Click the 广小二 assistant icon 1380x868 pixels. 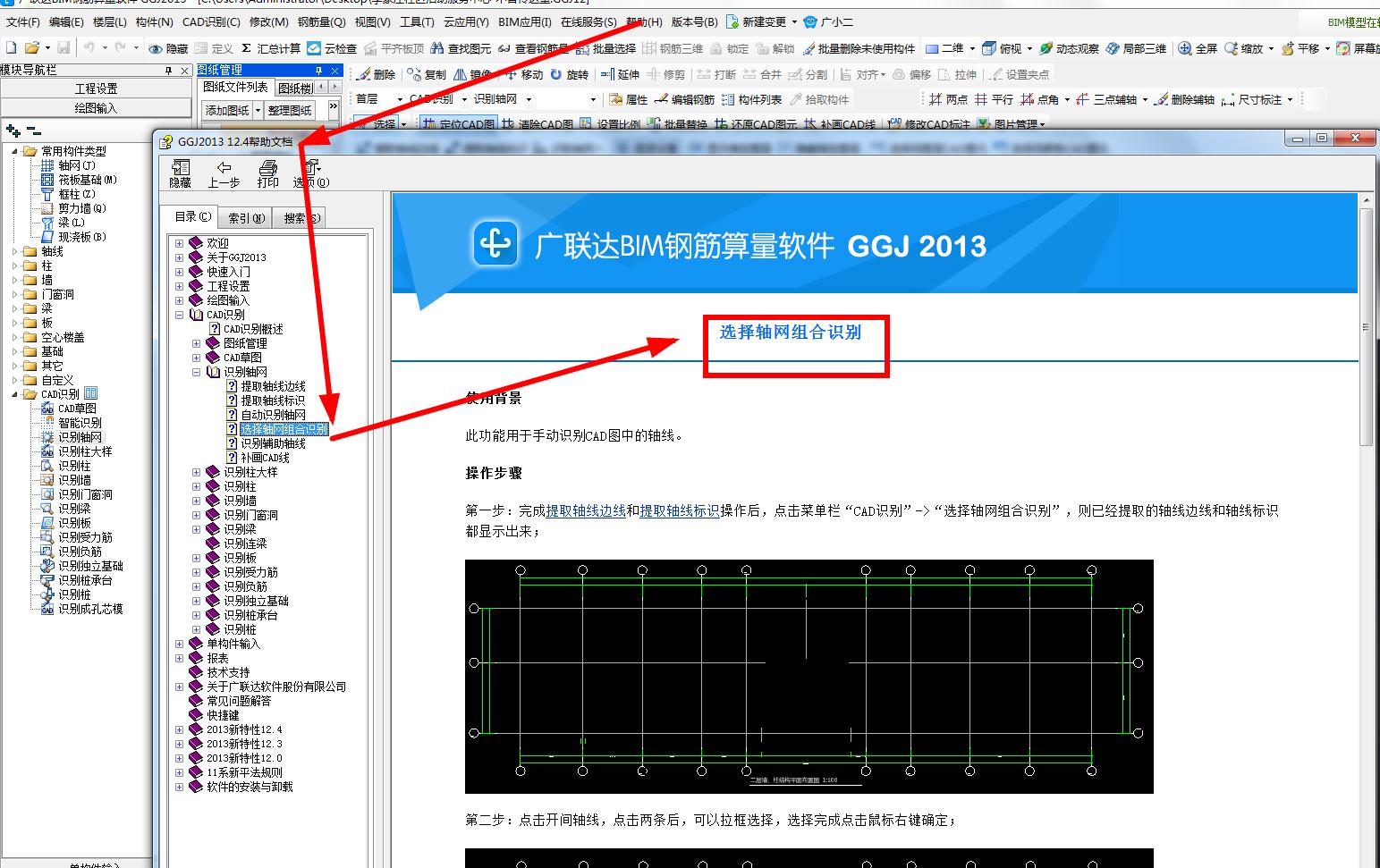point(810,22)
